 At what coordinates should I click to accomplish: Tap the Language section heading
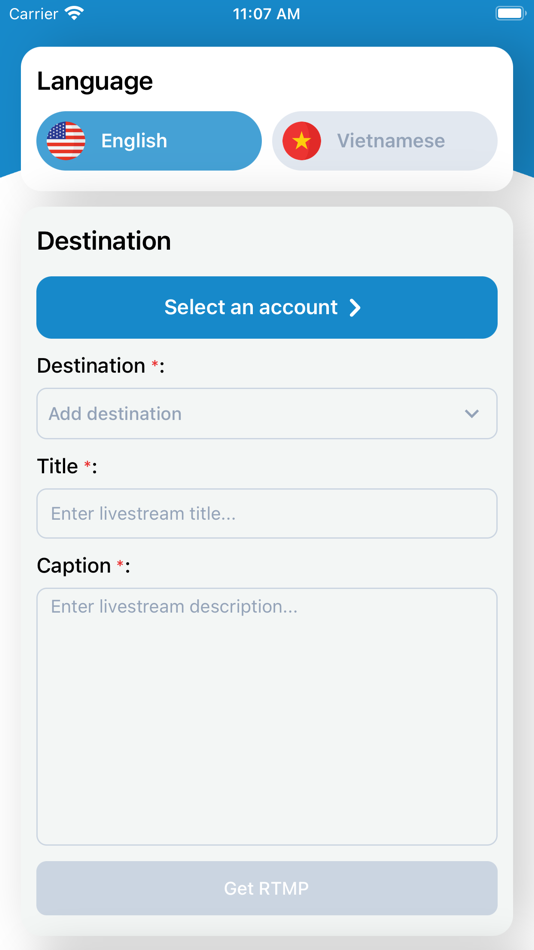pyautogui.click(x=95, y=82)
